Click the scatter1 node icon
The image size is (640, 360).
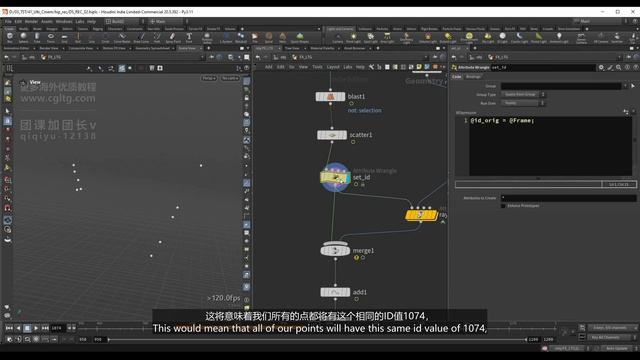click(332, 135)
